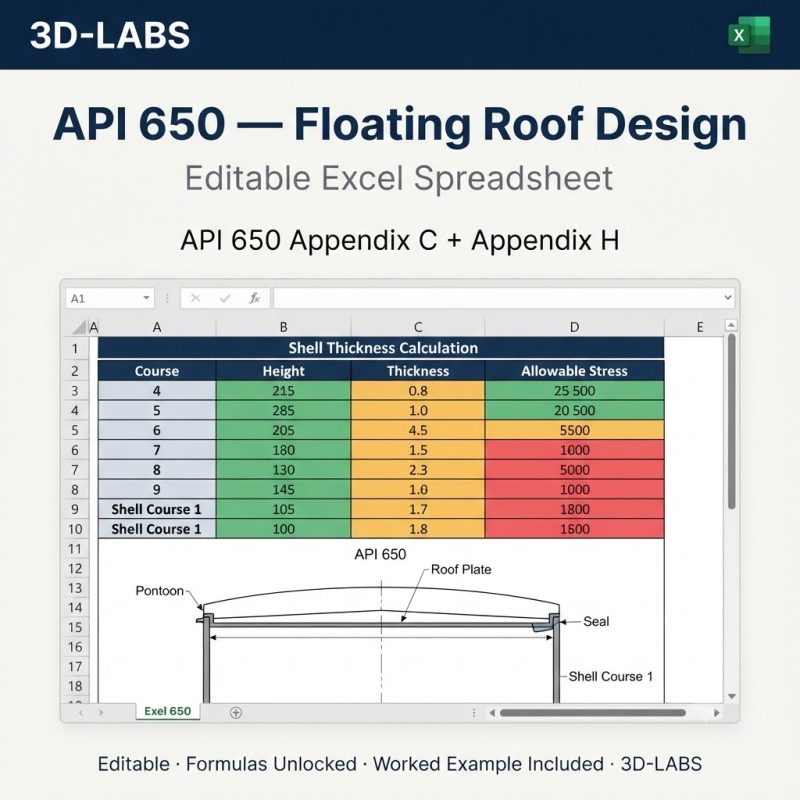
Task: Click the Roof Plate label in diagram
Action: pos(461,569)
